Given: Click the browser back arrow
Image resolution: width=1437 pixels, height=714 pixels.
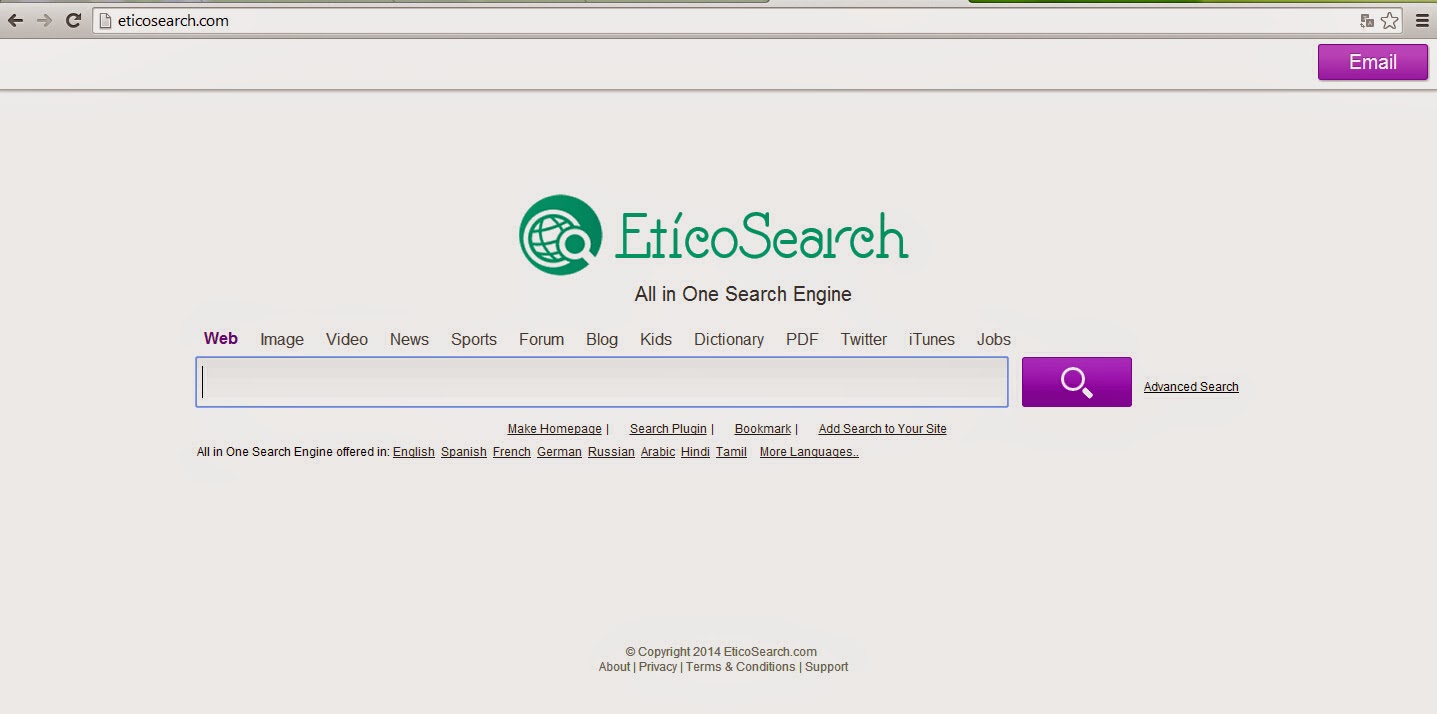Looking at the screenshot, I should [15, 20].
